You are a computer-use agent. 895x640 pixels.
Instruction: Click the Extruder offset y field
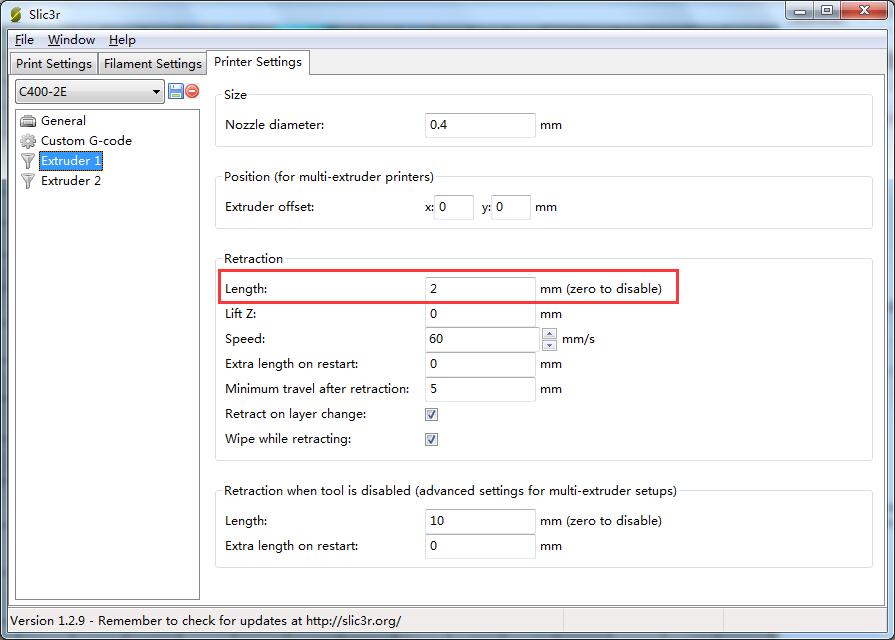[511, 207]
